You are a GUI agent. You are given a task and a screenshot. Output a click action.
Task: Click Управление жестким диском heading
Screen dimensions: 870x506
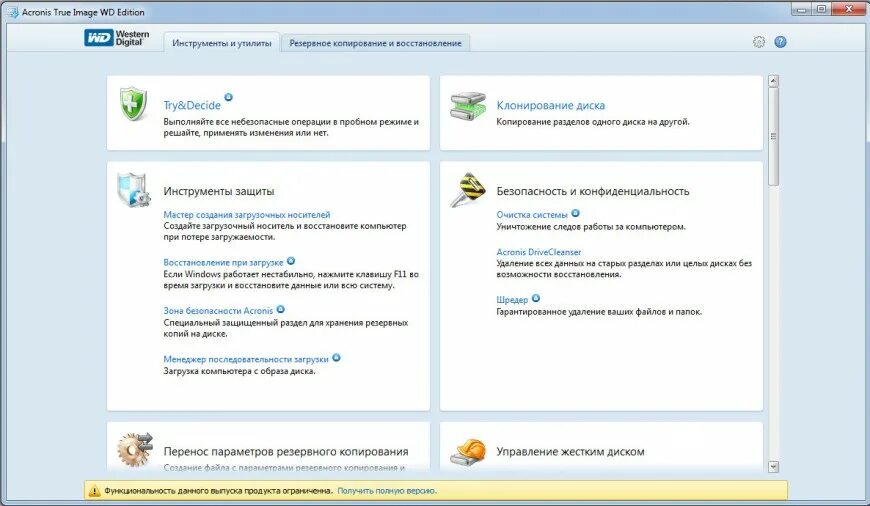(x=570, y=452)
